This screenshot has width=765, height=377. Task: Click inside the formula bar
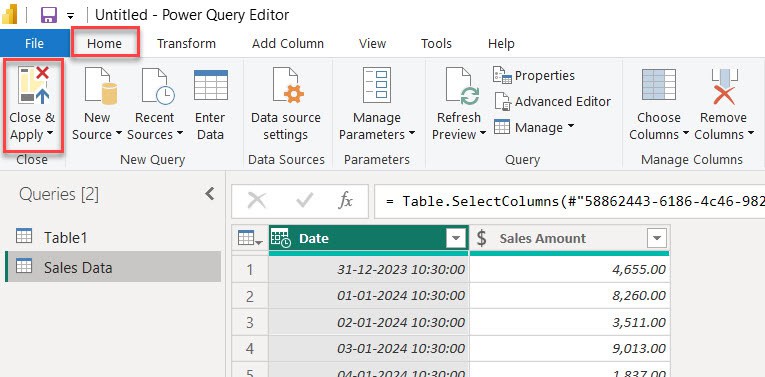point(569,201)
